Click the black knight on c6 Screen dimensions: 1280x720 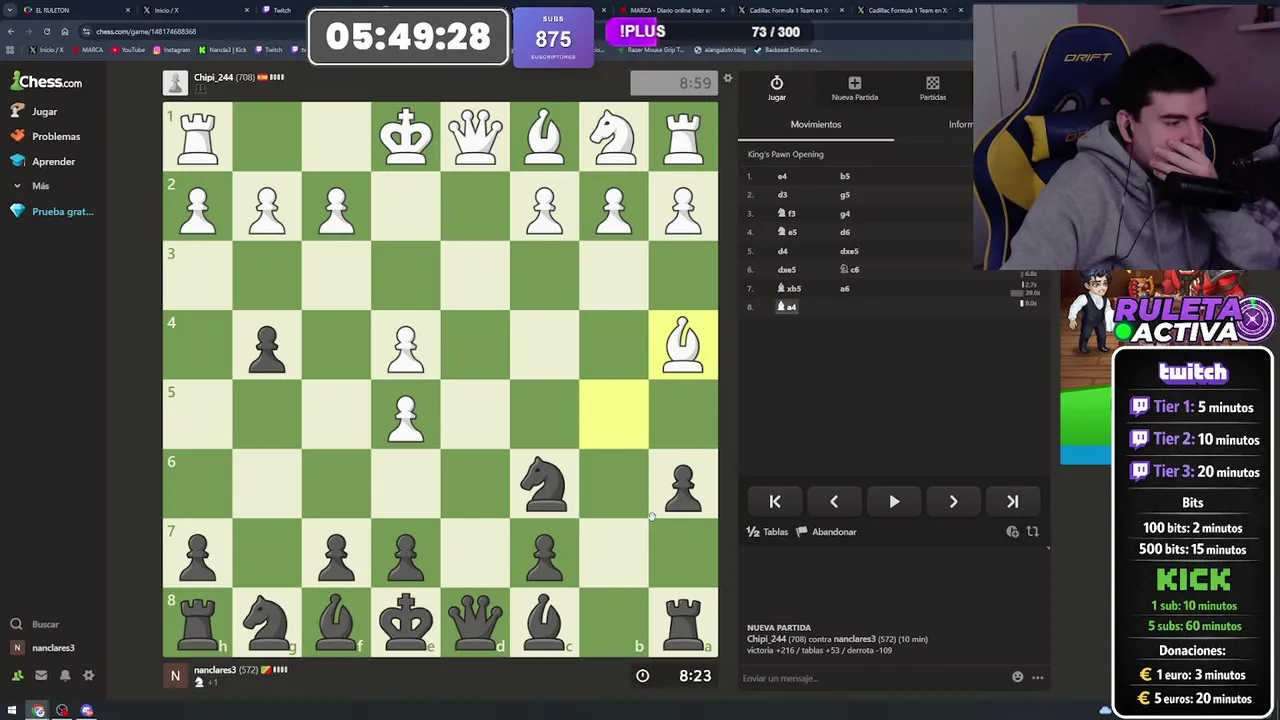(544, 484)
